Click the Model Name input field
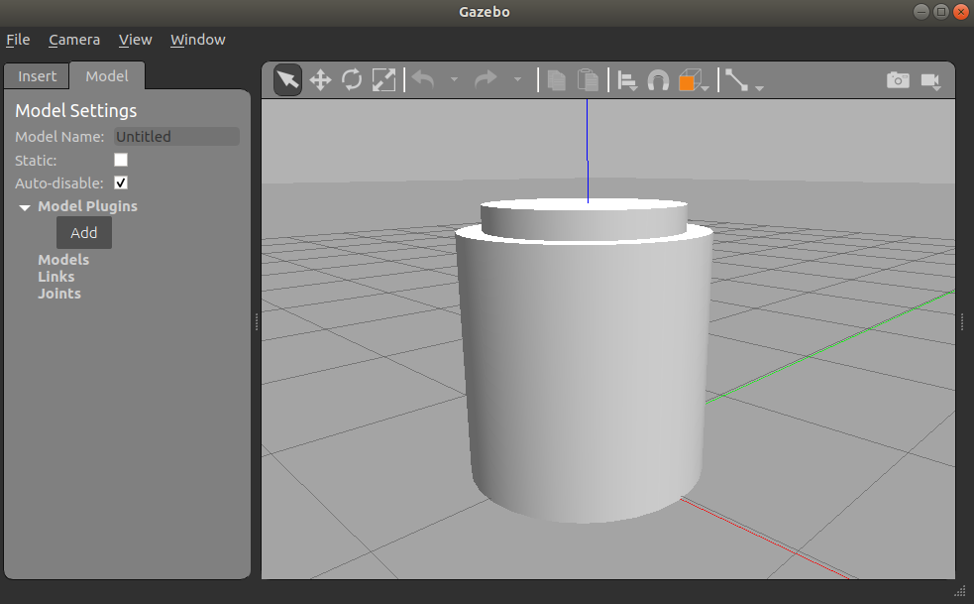Viewport: 974px width, 604px height. tap(176, 137)
